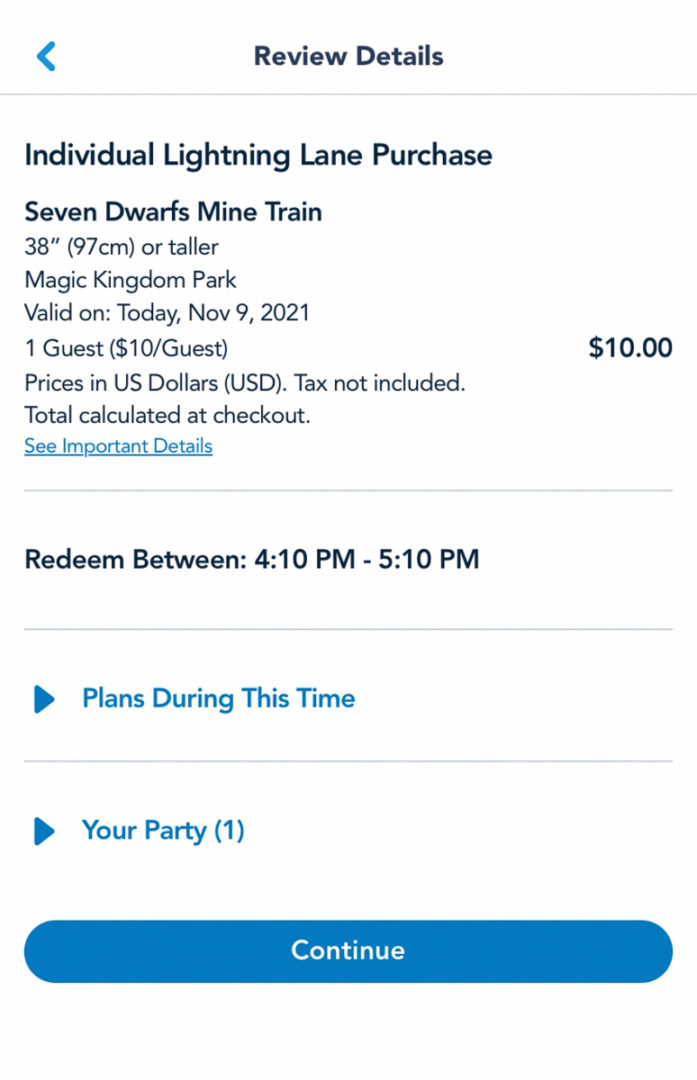This screenshot has width=697, height=1080.
Task: Select Your Party (1) to view guests
Action: click(161, 831)
